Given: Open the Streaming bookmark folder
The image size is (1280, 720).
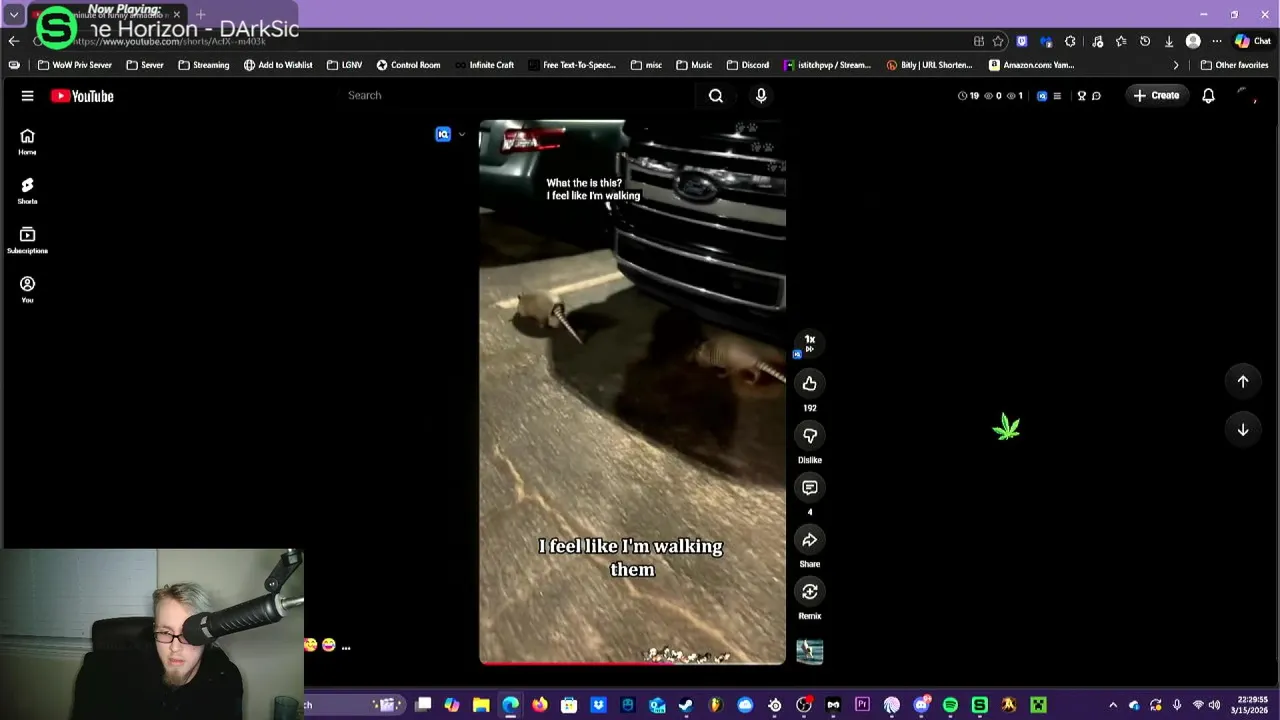Looking at the screenshot, I should pyautogui.click(x=204, y=65).
